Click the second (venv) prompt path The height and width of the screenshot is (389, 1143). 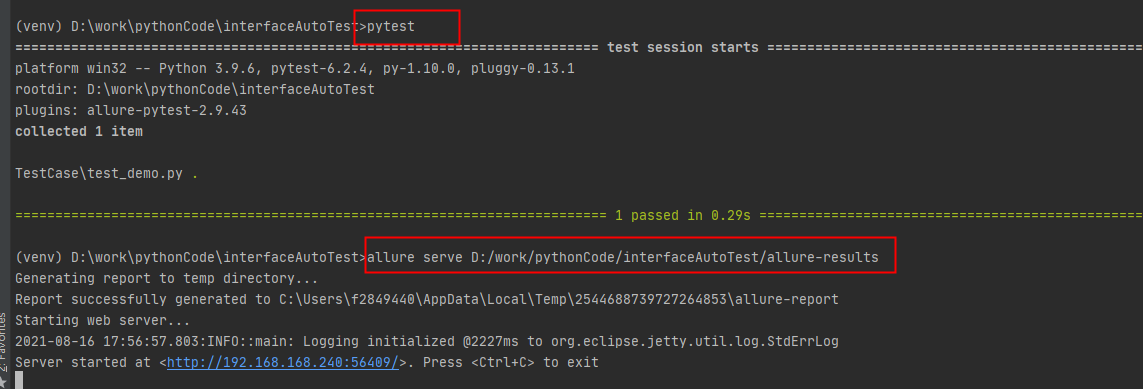click(x=188, y=257)
